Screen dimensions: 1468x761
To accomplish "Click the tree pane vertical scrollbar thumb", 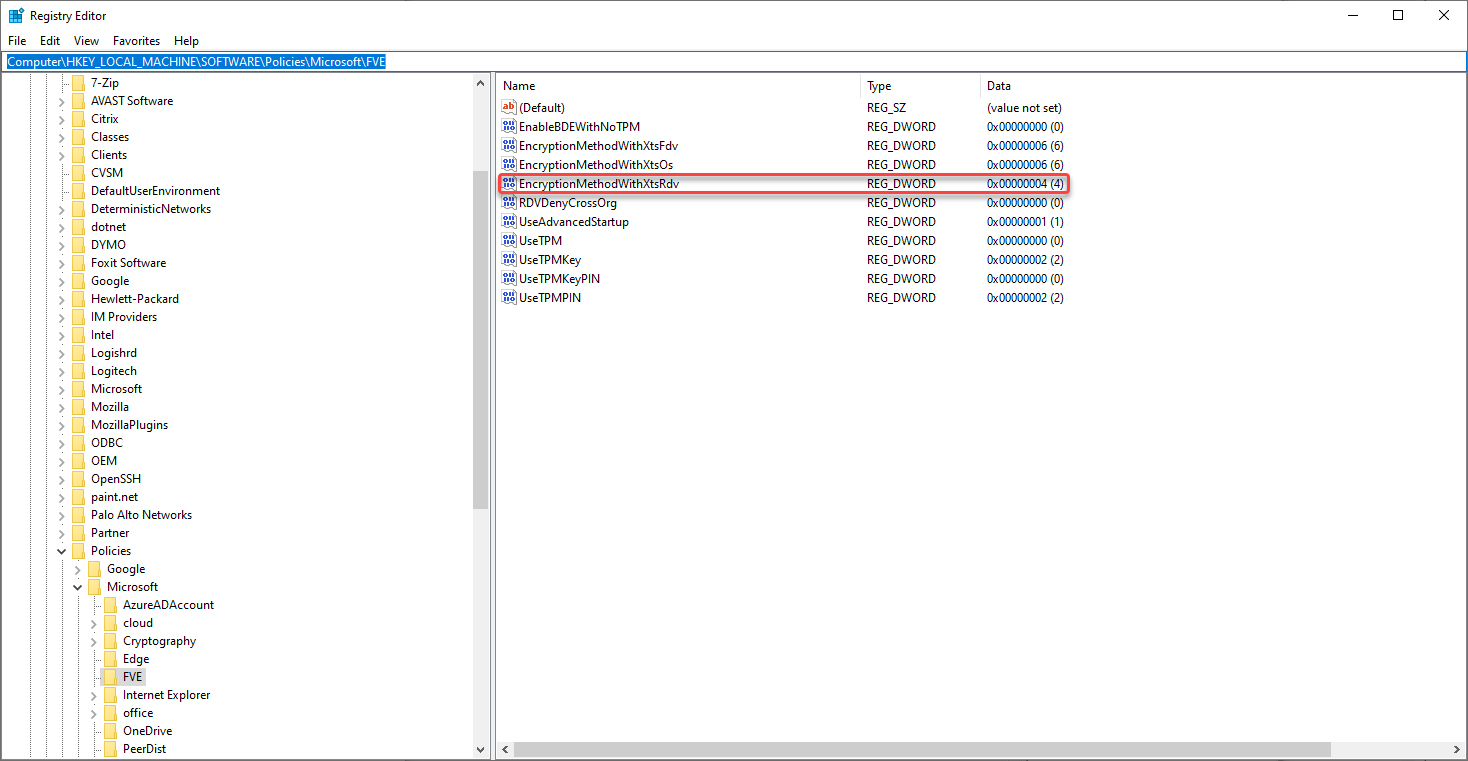I will [x=481, y=339].
